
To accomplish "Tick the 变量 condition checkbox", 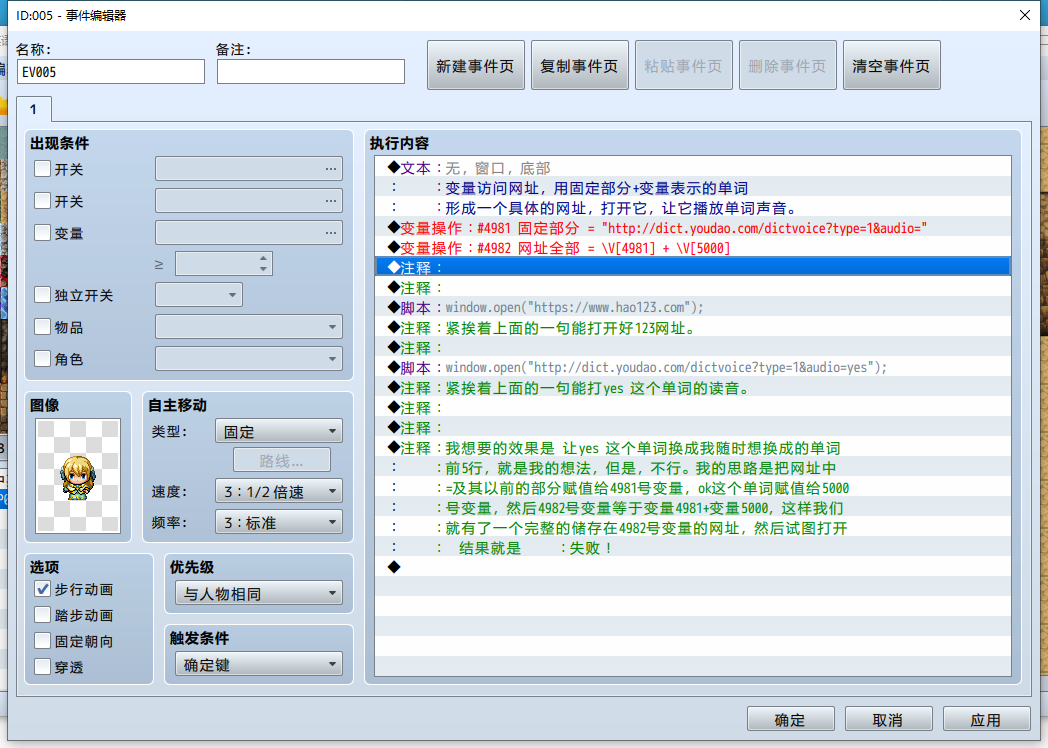I will coord(42,233).
